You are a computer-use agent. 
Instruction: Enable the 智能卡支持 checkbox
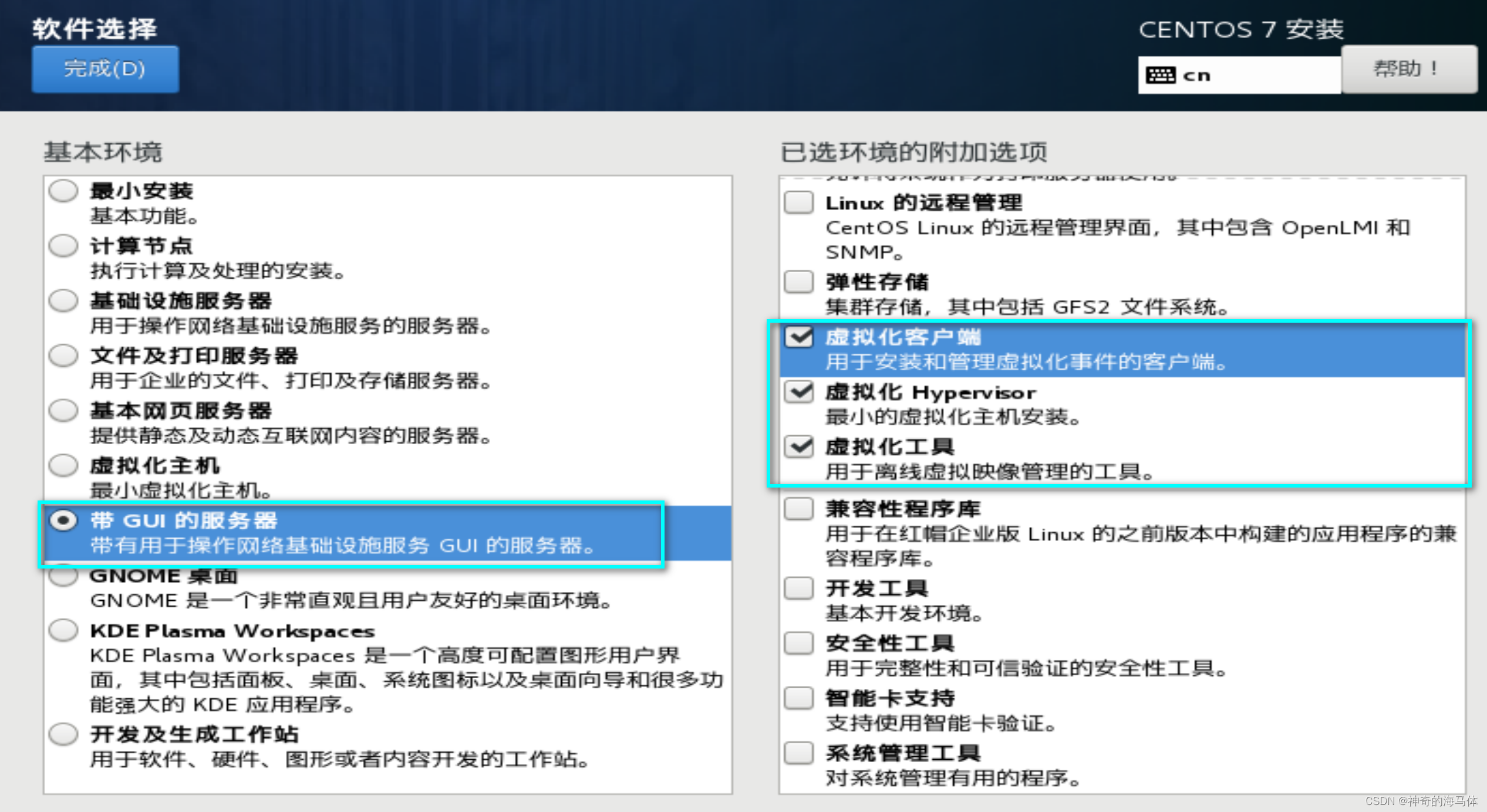[799, 698]
